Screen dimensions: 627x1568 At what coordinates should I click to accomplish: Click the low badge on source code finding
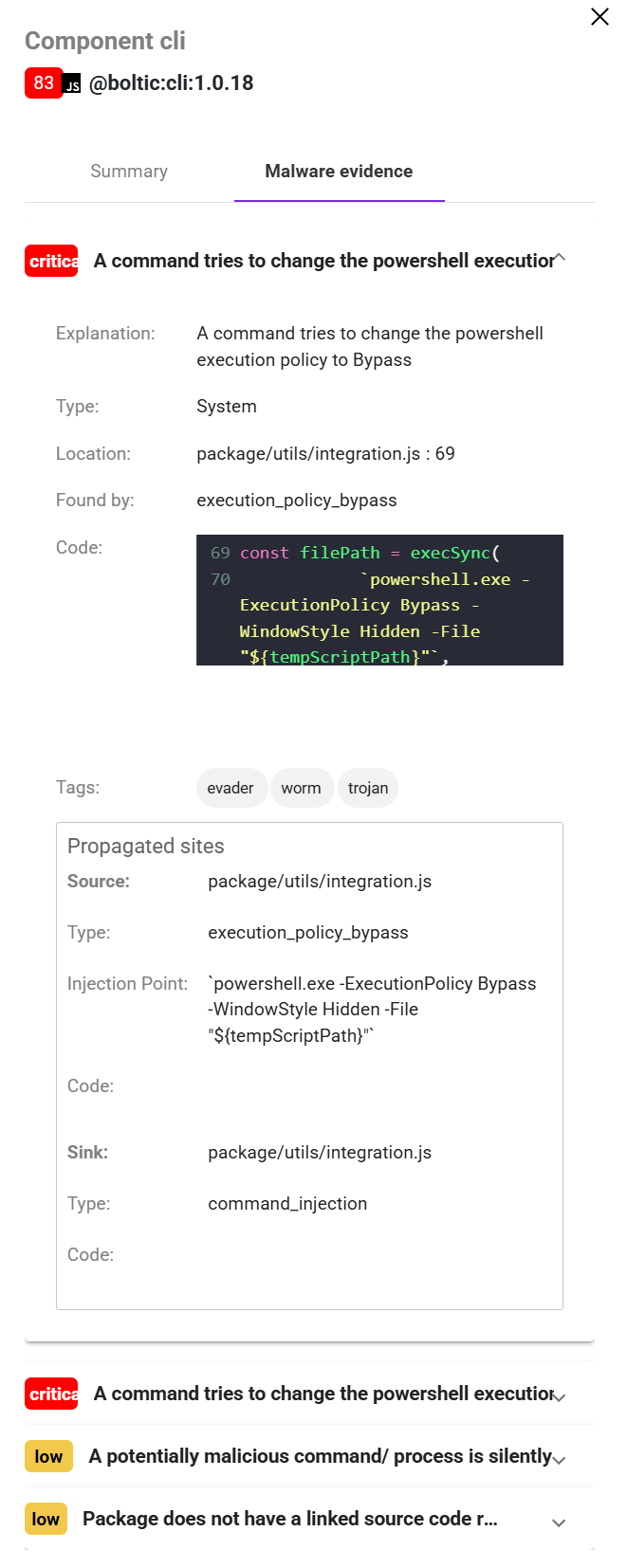coord(46,1520)
